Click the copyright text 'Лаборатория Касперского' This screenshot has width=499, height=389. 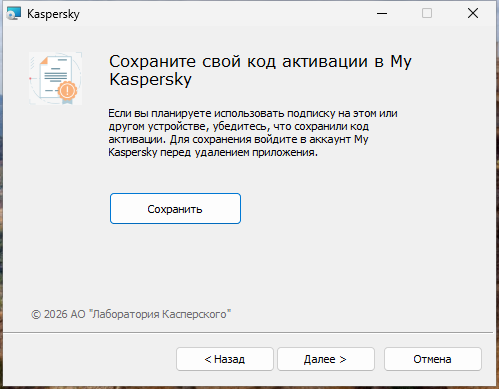(159, 314)
